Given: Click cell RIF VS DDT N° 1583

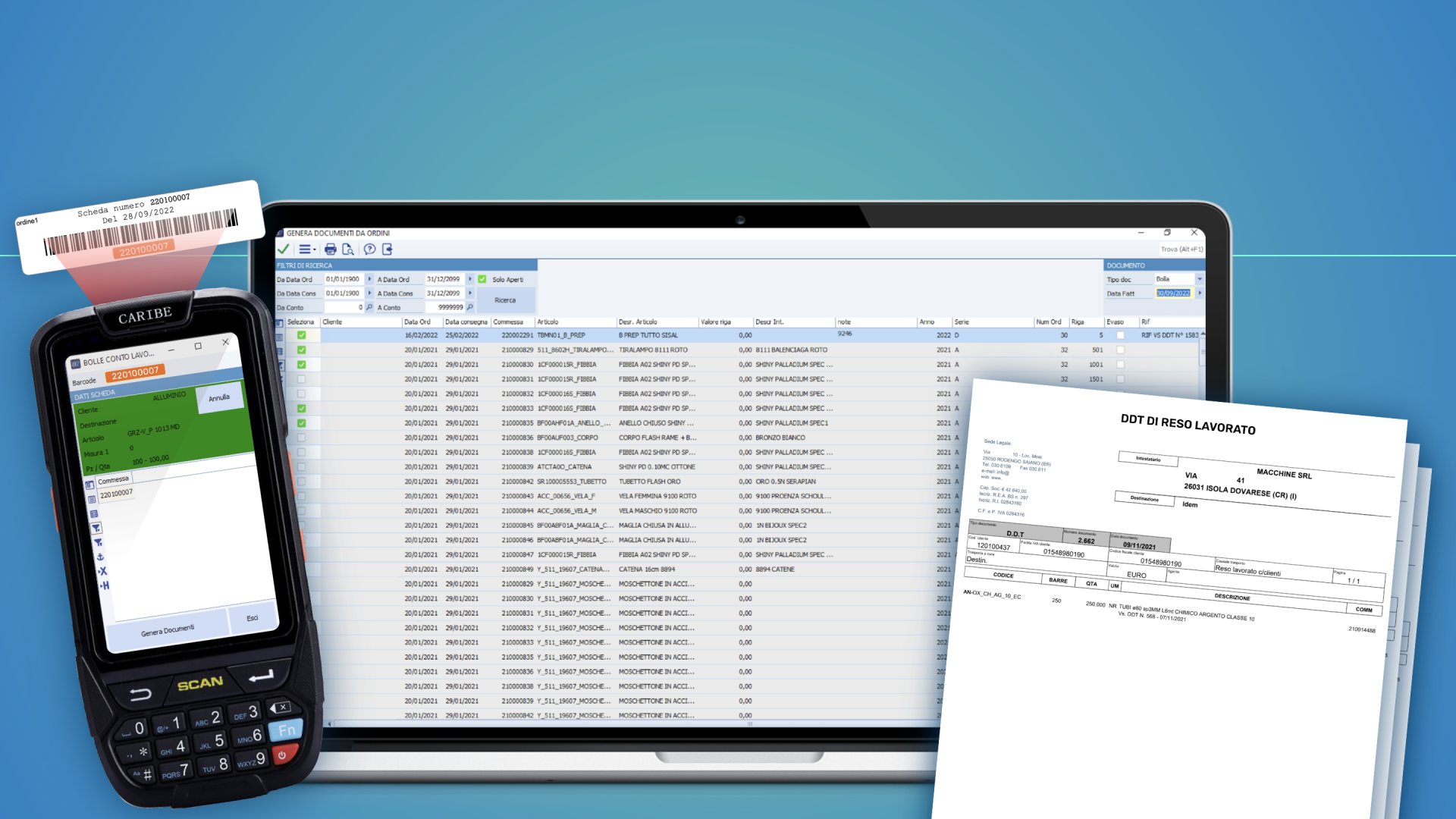Looking at the screenshot, I should tap(1169, 335).
